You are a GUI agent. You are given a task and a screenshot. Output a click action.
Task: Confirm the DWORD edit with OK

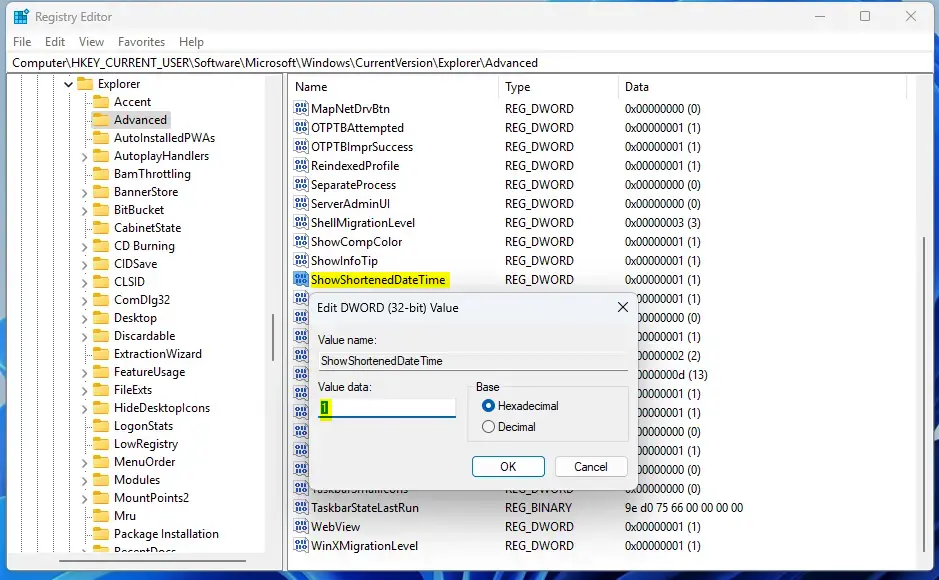[508, 467]
